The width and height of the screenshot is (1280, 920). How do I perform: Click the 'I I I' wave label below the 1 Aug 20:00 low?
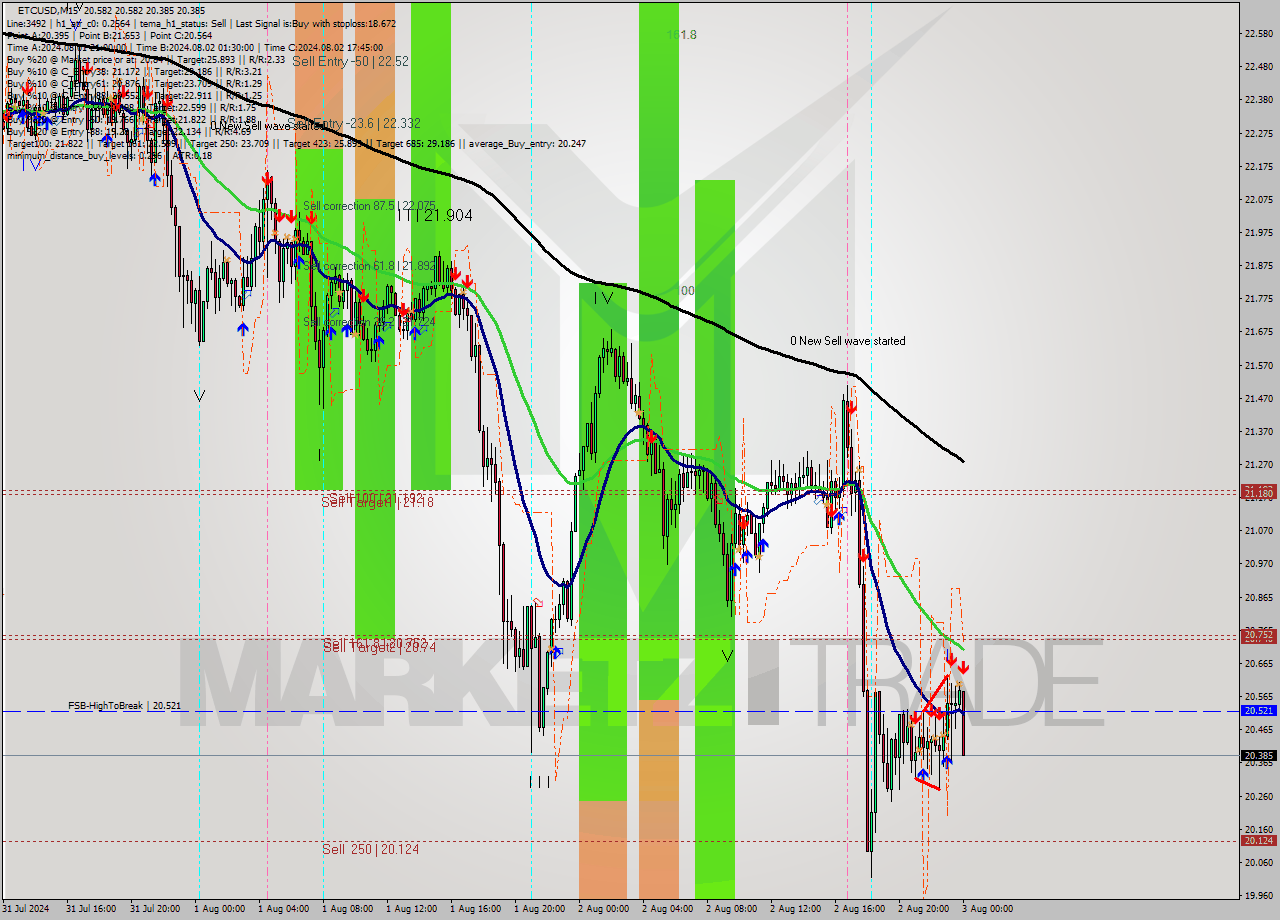point(540,782)
